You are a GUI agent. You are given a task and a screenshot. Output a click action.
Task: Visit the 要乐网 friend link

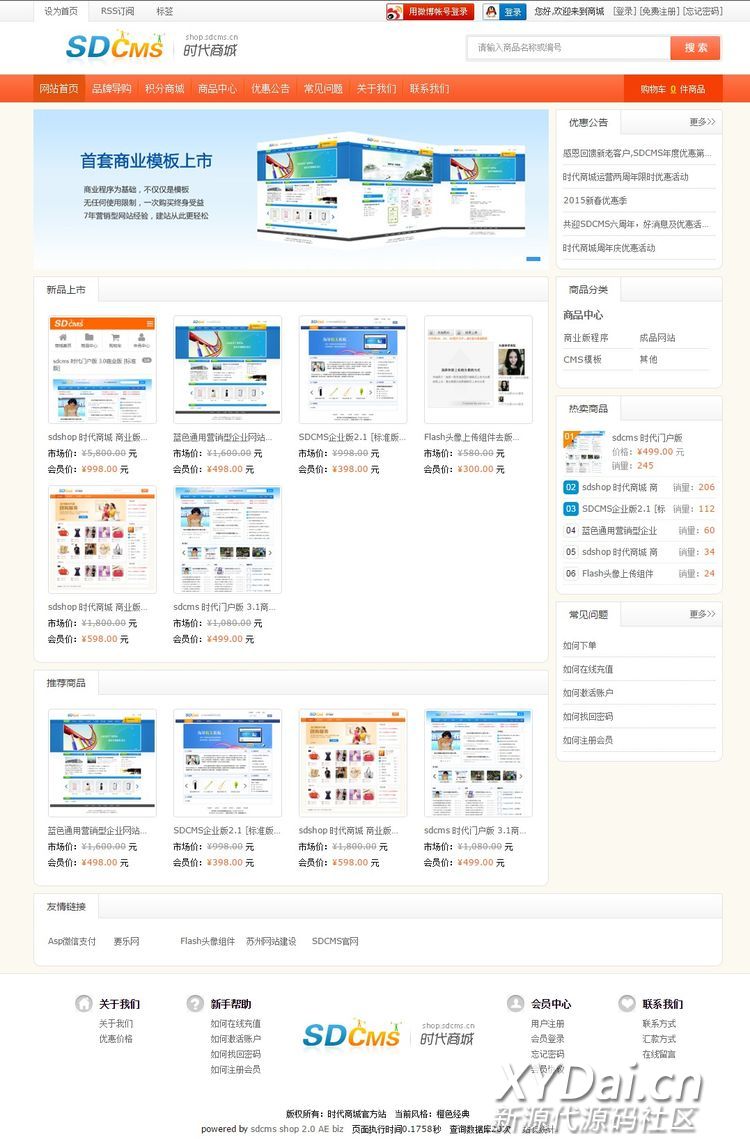pyautogui.click(x=126, y=941)
